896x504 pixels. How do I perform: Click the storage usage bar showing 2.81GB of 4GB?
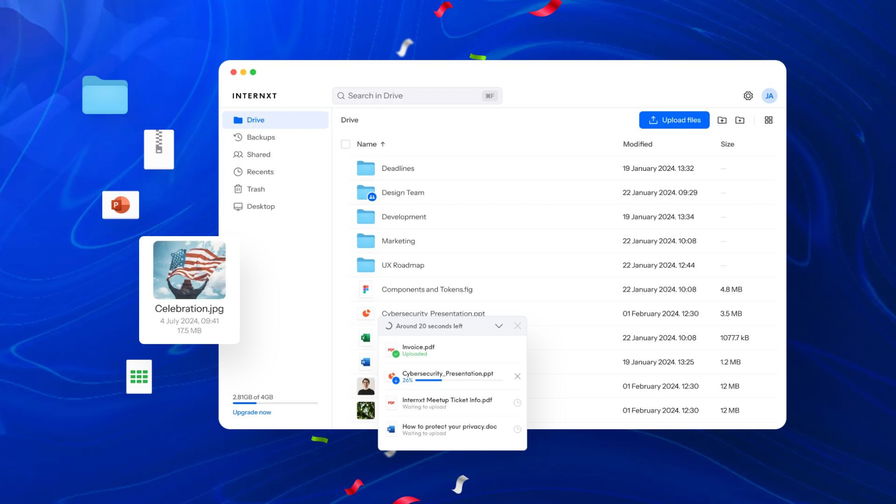click(275, 403)
